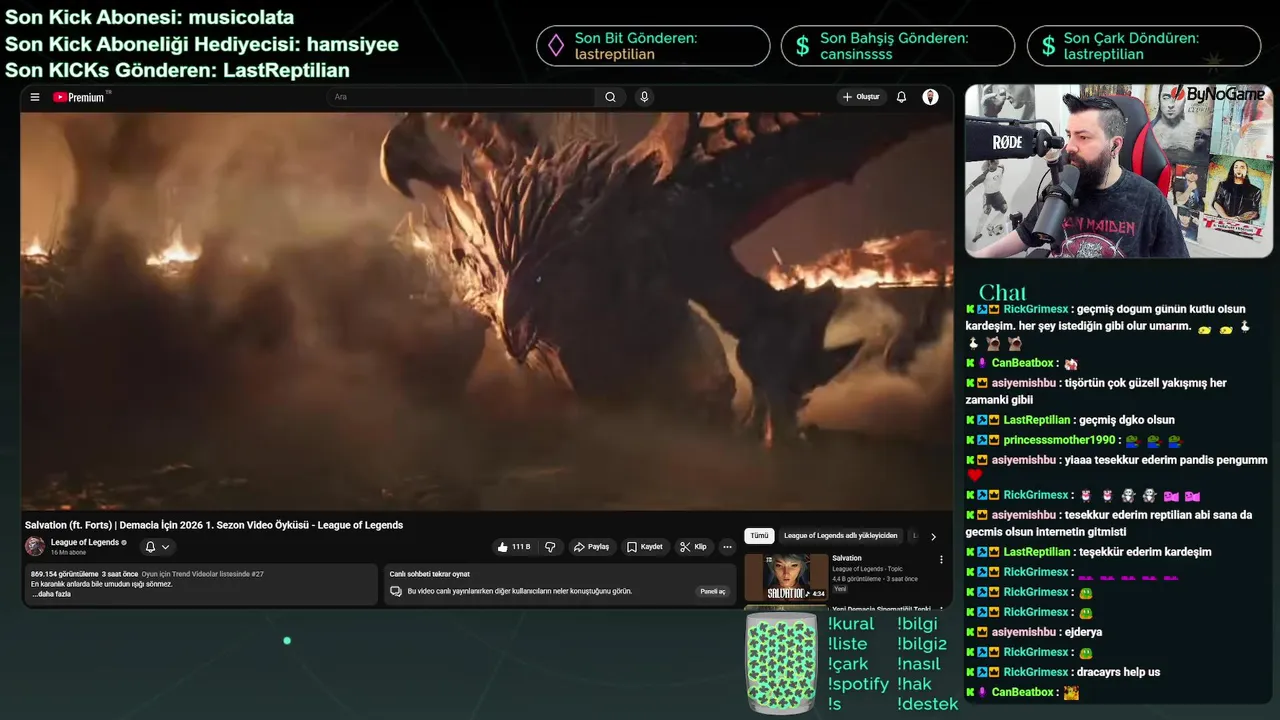Screen dimensions: 1280x720
Task: Open Salvation suggested video thumbnail
Action: pyautogui.click(x=786, y=577)
